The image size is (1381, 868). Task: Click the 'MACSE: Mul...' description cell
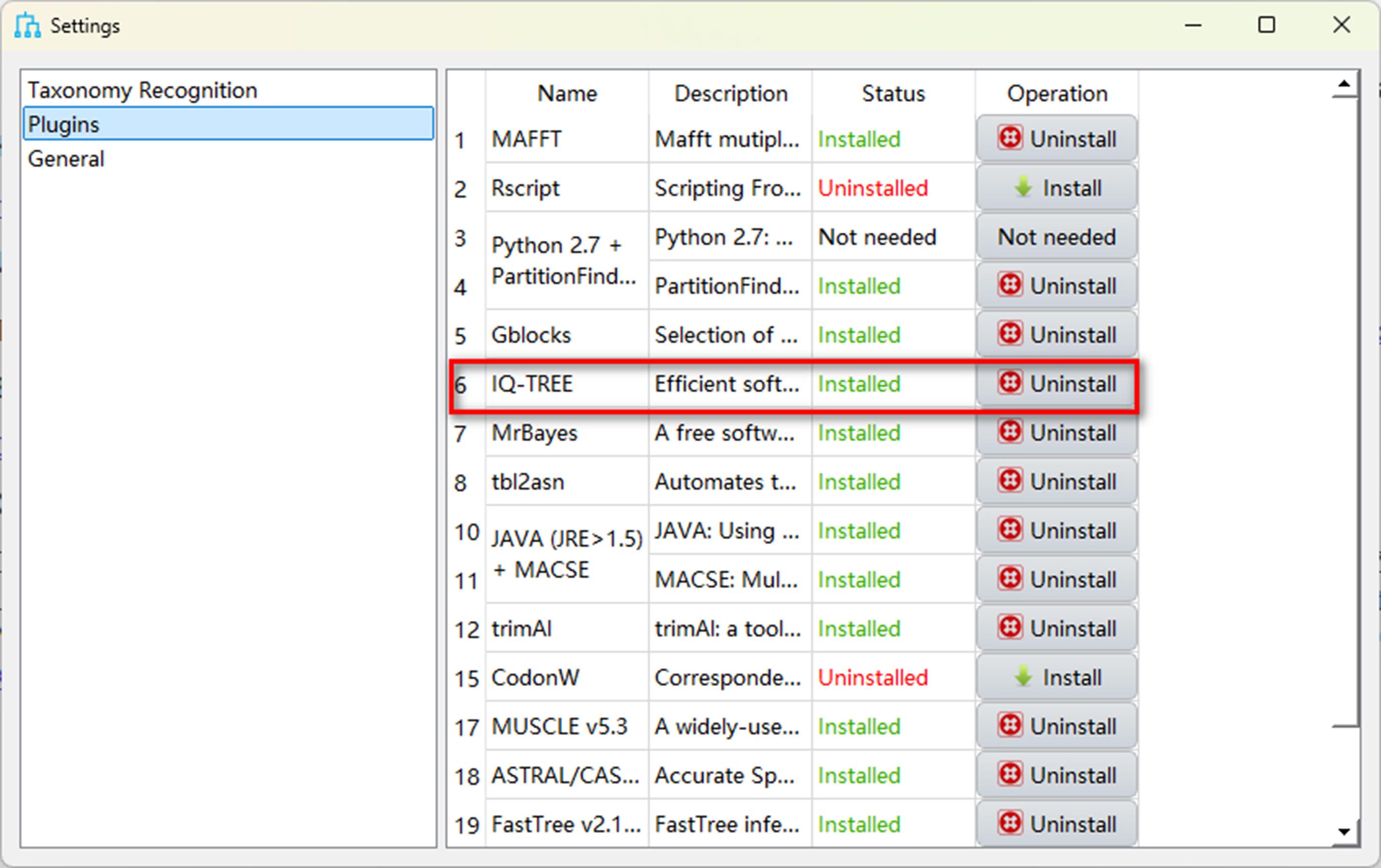point(731,579)
